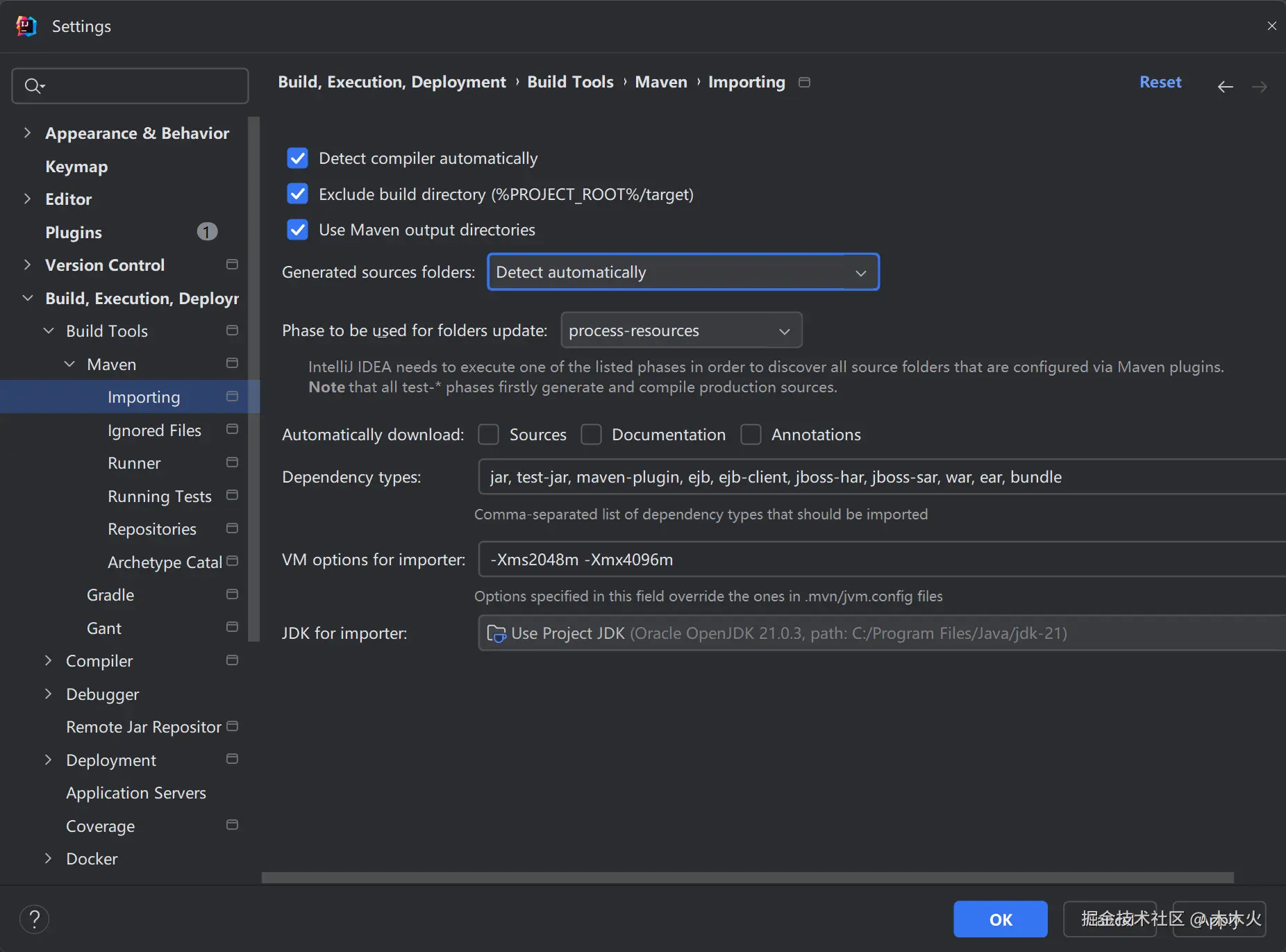The image size is (1286, 952).
Task: Click project-level icon next to Ignored Files
Action: [x=232, y=430]
